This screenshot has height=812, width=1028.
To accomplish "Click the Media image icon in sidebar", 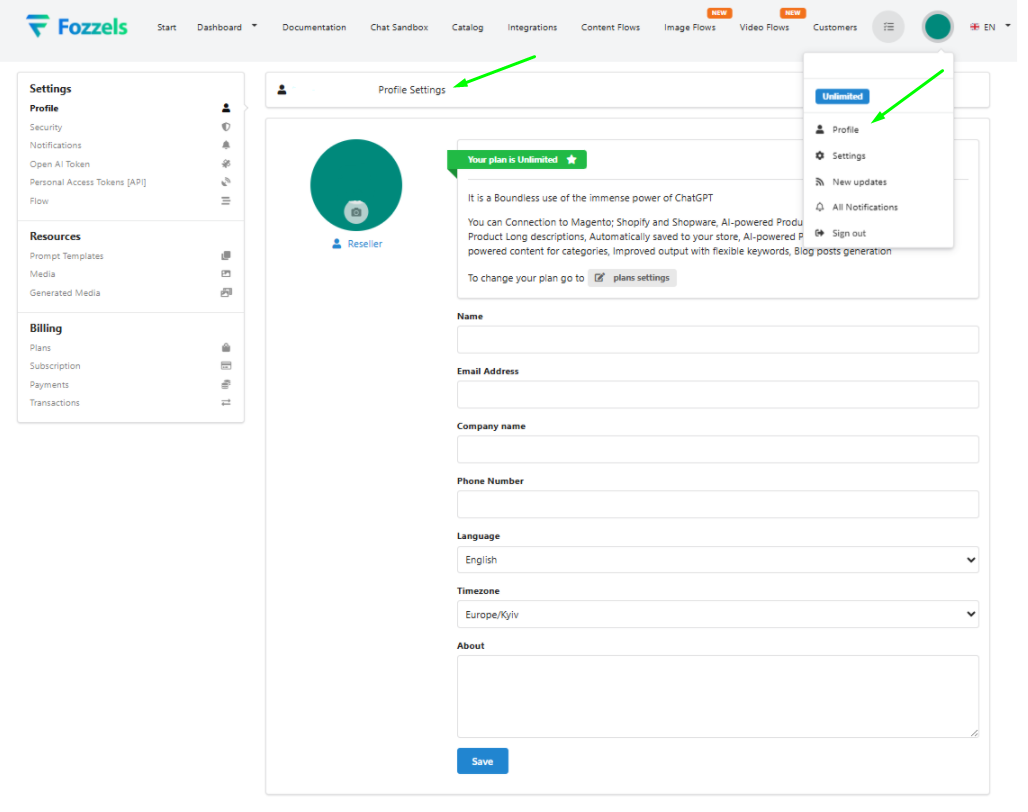I will [226, 274].
